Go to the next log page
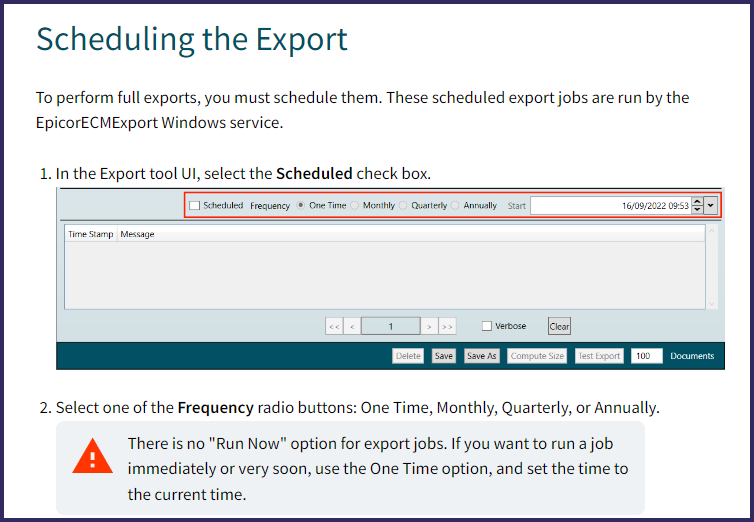Screen dimensions: 754x522 click(x=428, y=326)
